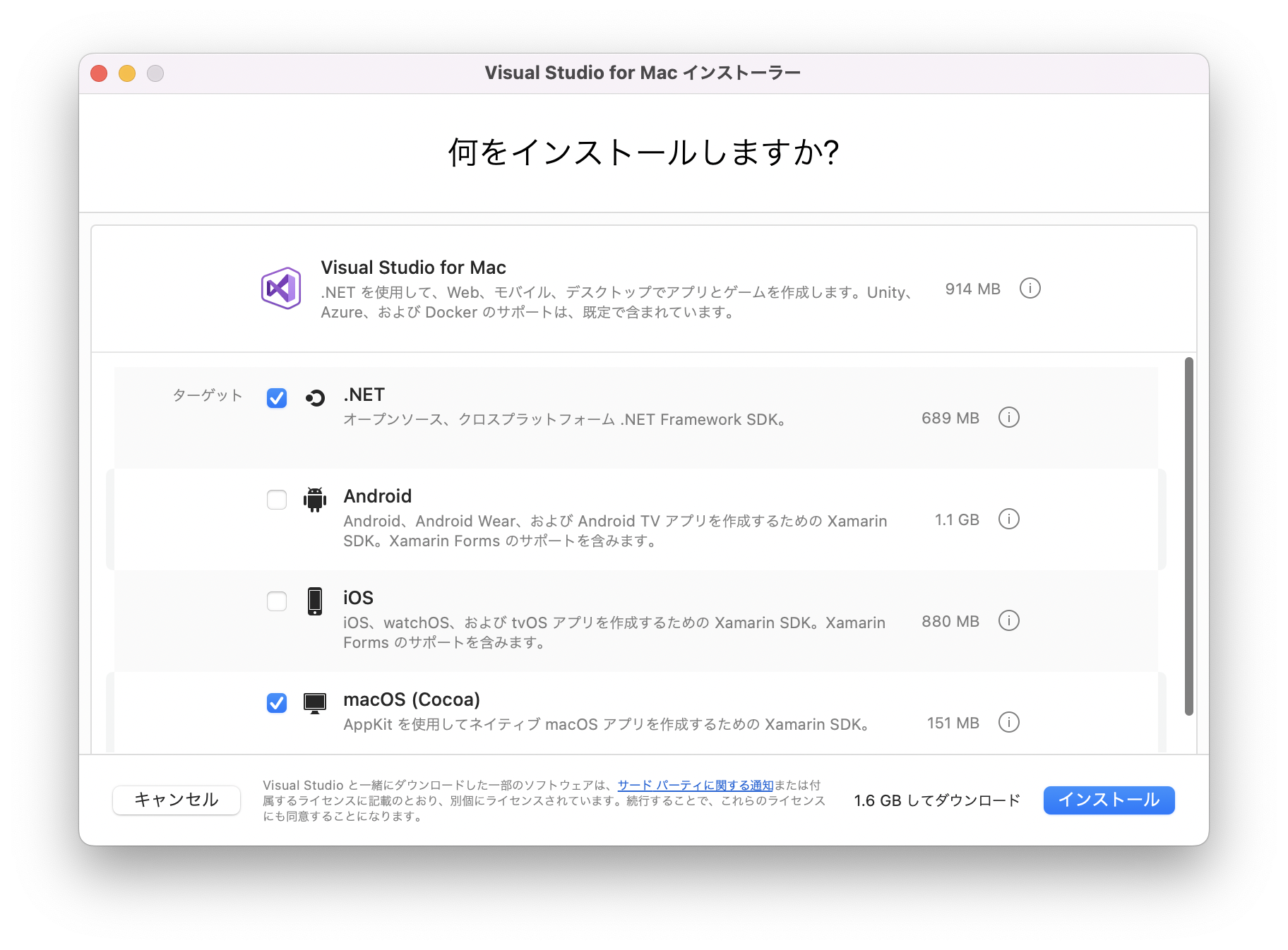
Task: Uncheck the .NET target checkbox
Action: pyautogui.click(x=277, y=398)
